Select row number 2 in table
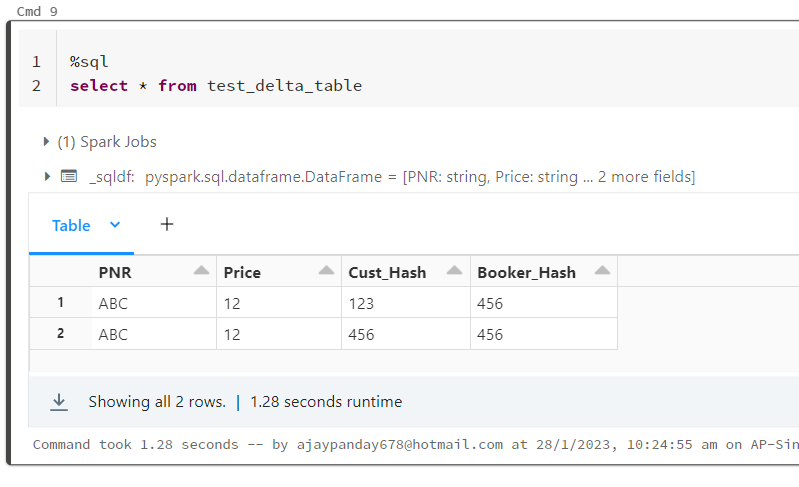799x487 pixels. click(x=60, y=334)
